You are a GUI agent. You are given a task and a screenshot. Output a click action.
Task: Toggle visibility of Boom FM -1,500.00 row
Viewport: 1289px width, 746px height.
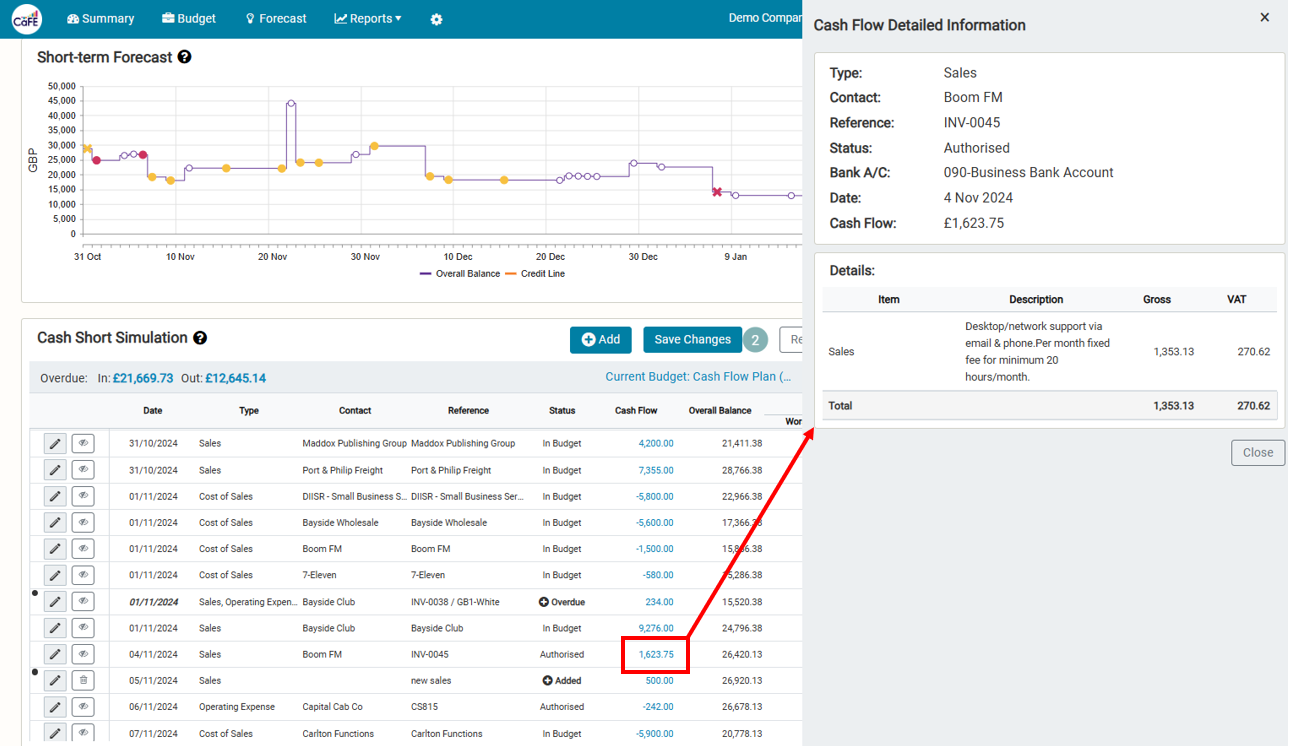tap(83, 549)
